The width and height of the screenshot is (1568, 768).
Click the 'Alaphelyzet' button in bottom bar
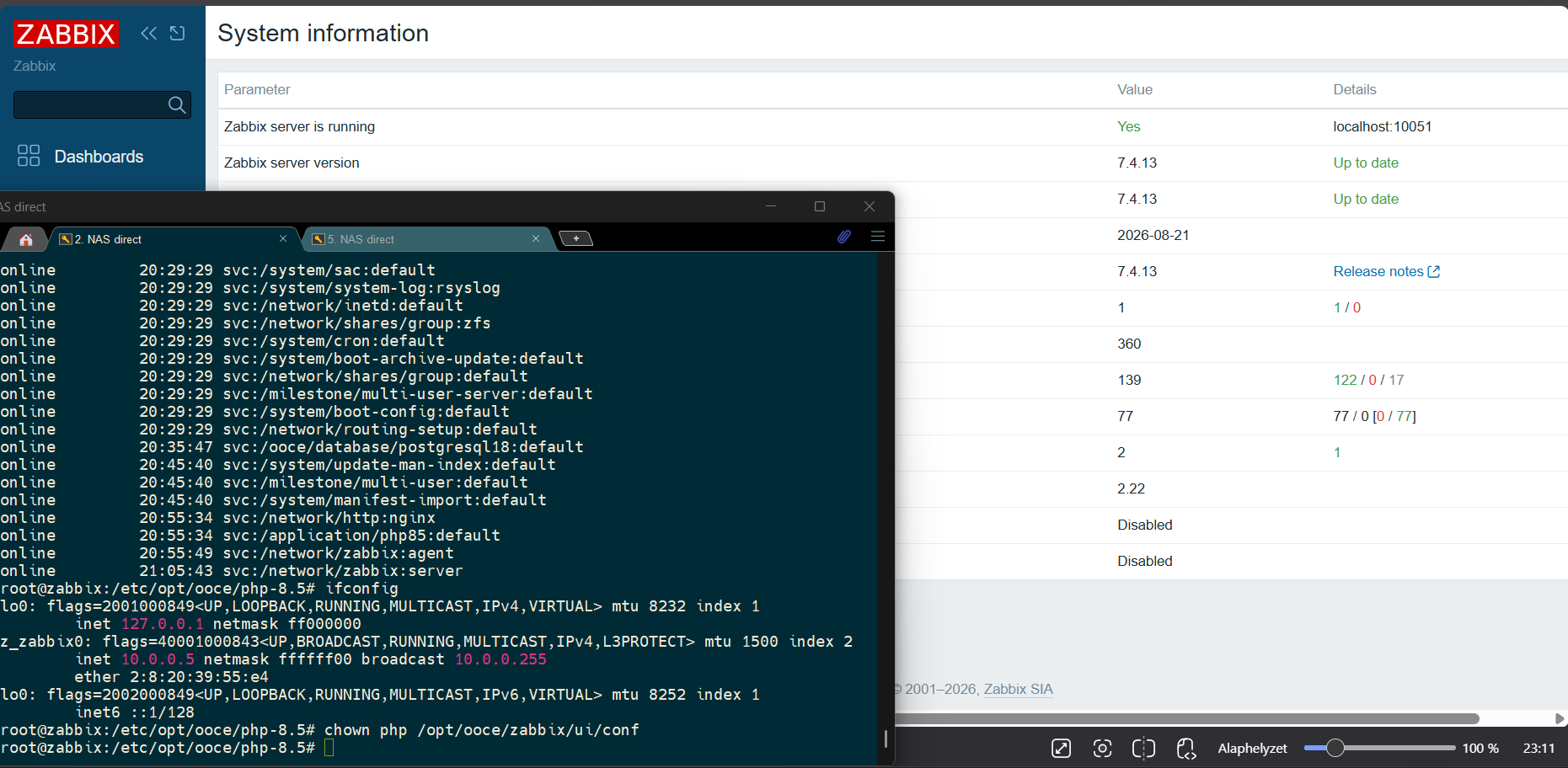pos(1252,748)
